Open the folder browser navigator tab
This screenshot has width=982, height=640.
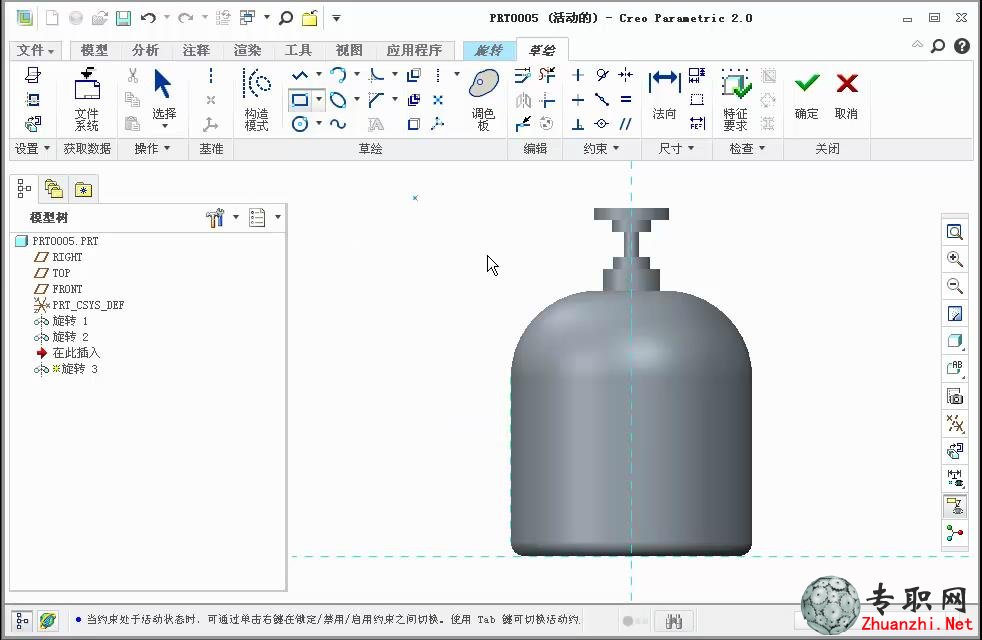coord(54,188)
